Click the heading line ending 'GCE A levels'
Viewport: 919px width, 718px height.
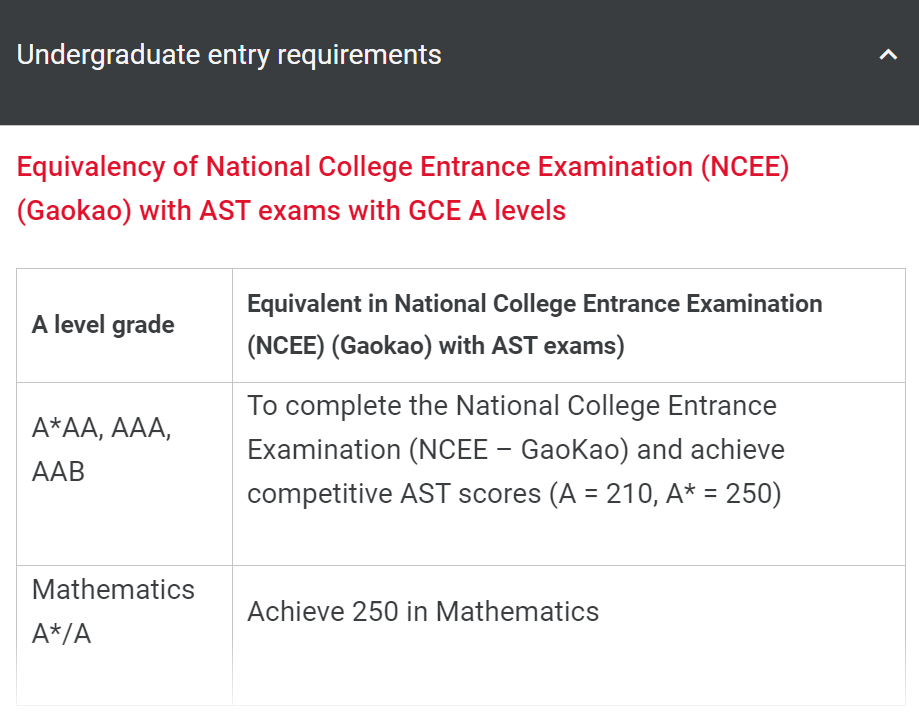click(291, 211)
